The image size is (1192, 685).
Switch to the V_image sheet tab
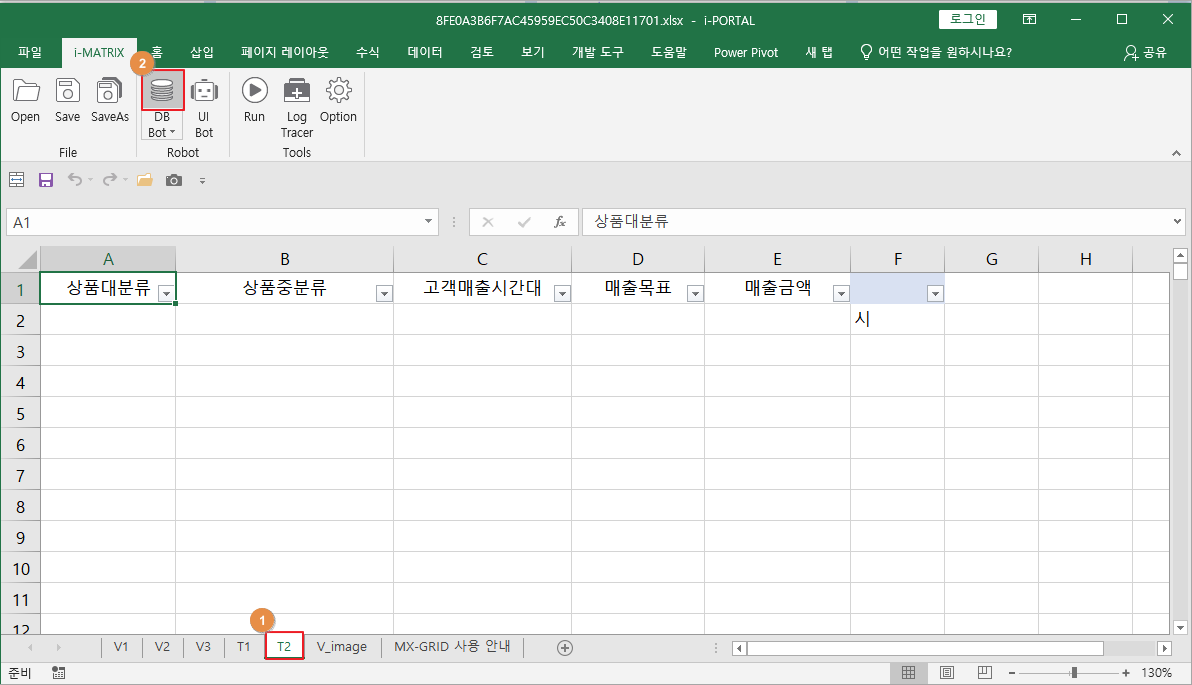pos(342,647)
